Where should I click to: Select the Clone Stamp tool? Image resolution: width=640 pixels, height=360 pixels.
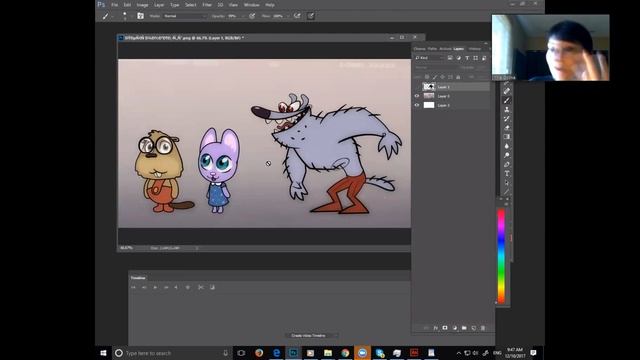pyautogui.click(x=507, y=109)
